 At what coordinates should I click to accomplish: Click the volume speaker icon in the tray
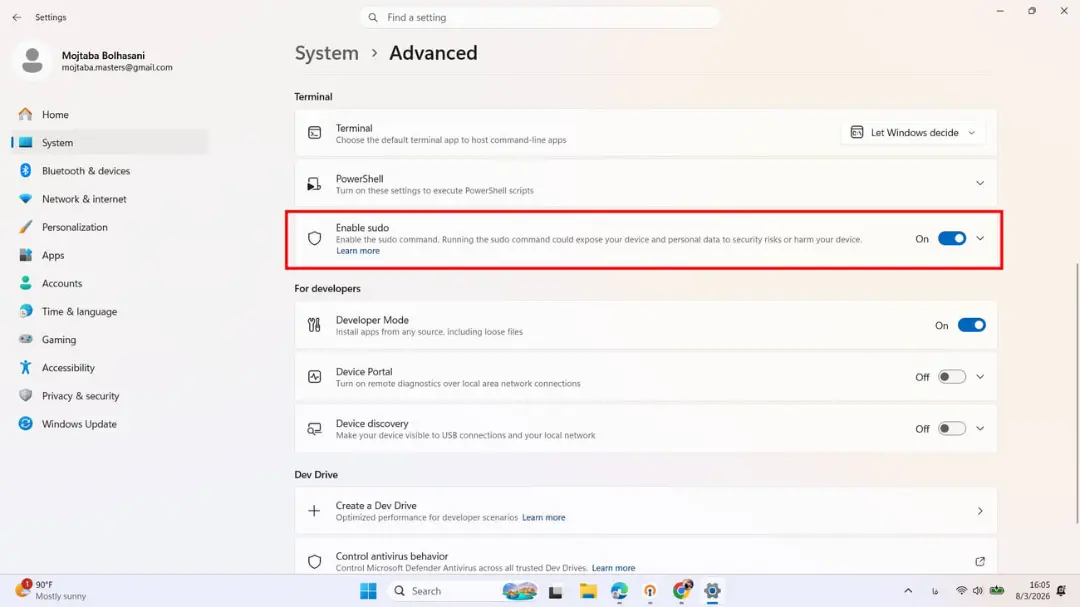coord(977,590)
